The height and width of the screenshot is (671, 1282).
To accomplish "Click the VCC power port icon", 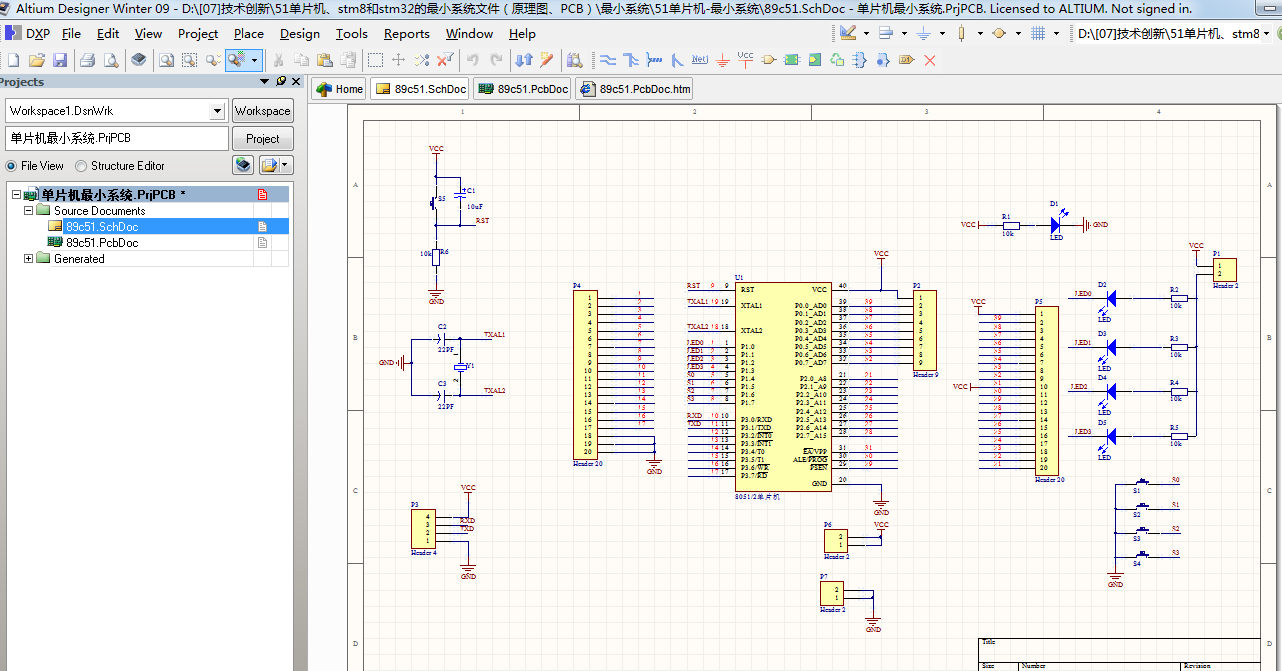I will click(x=745, y=59).
